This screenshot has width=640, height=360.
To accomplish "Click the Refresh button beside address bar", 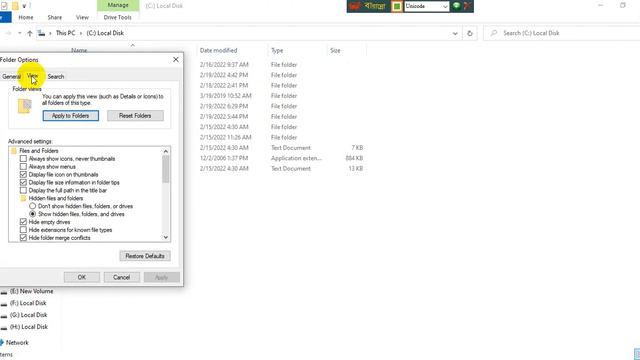I will click(470, 33).
